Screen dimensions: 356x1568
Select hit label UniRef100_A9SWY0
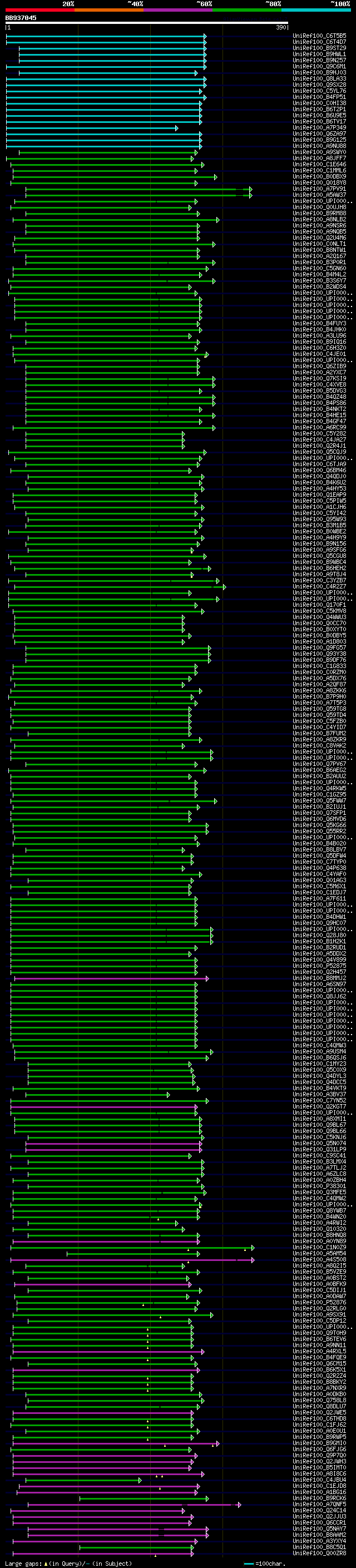(319, 152)
